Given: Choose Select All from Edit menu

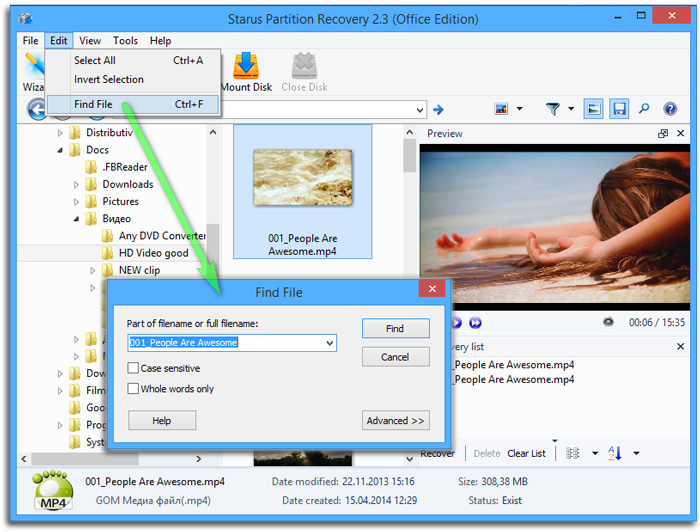Looking at the screenshot, I should coord(133,60).
